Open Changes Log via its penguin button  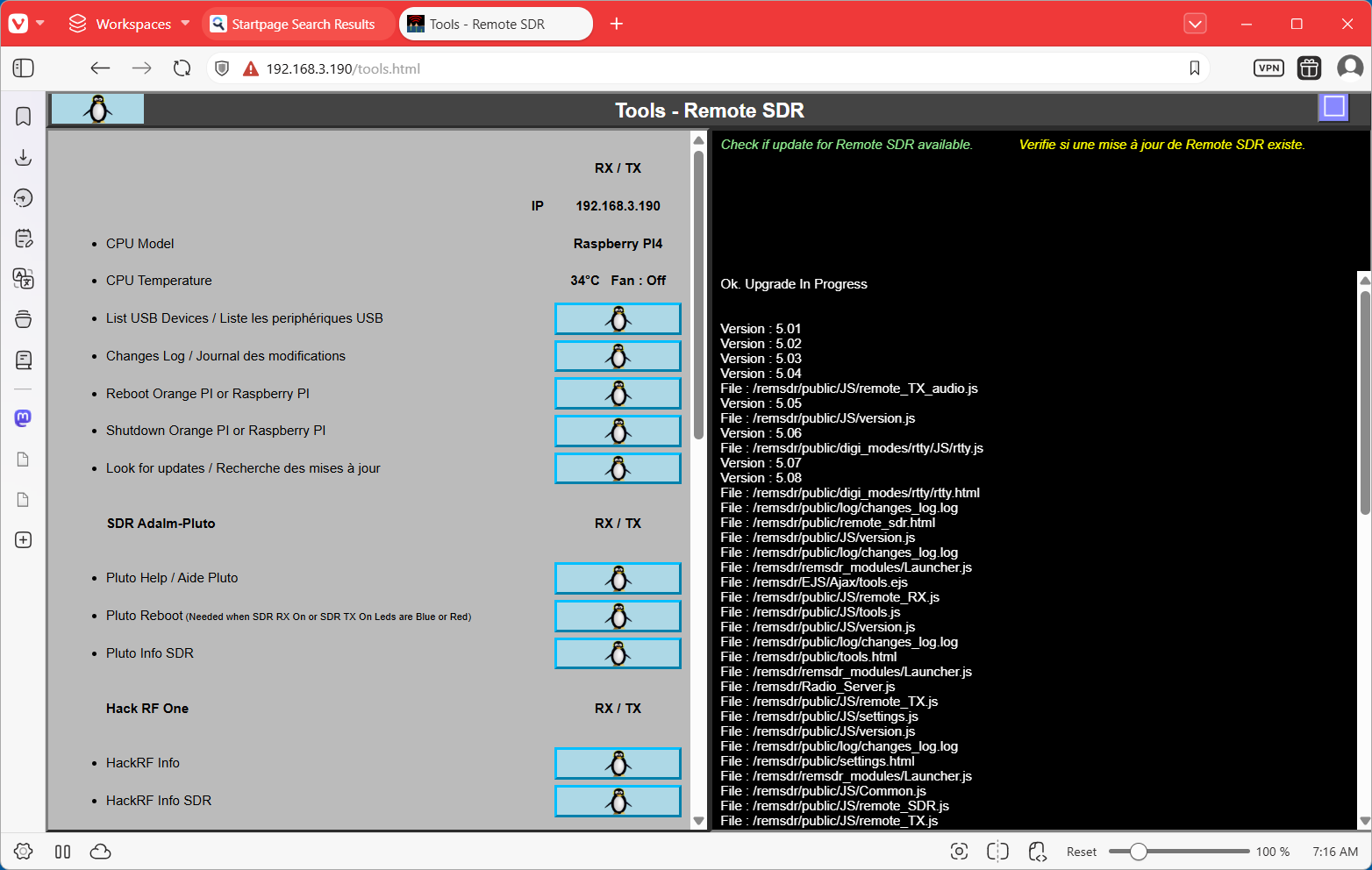coord(618,356)
